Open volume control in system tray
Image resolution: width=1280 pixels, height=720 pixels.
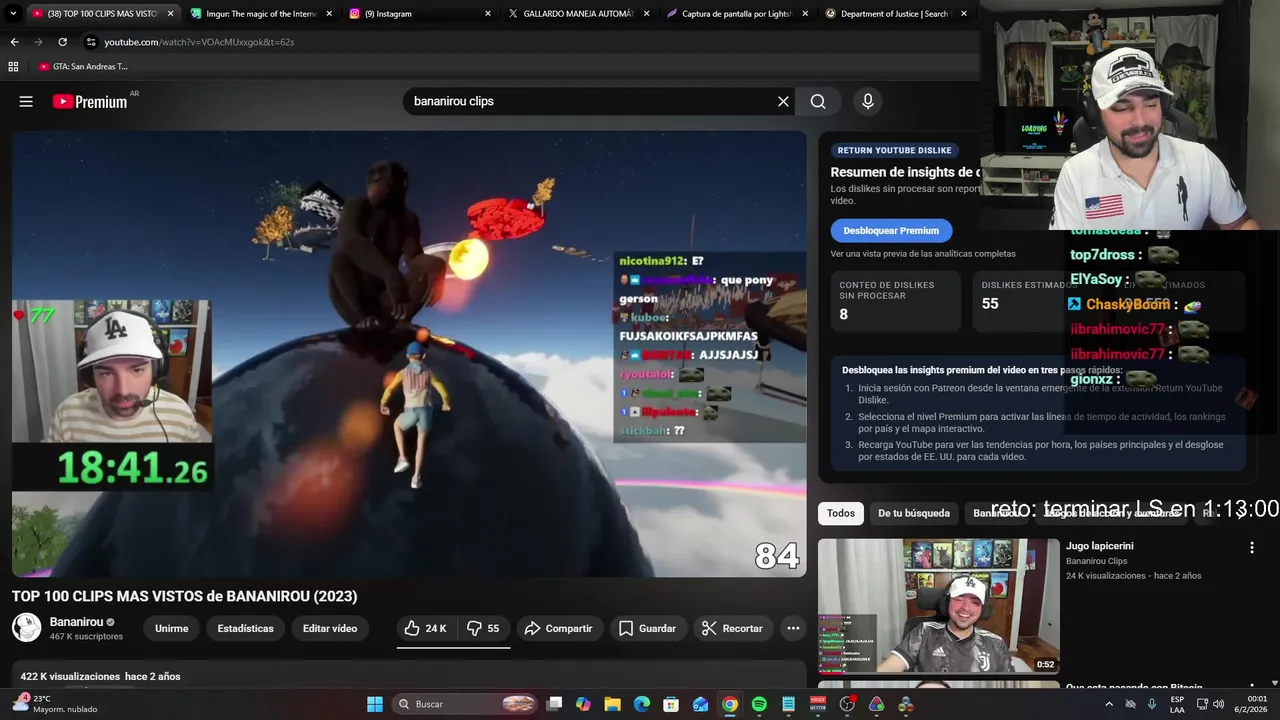[x=1218, y=704]
